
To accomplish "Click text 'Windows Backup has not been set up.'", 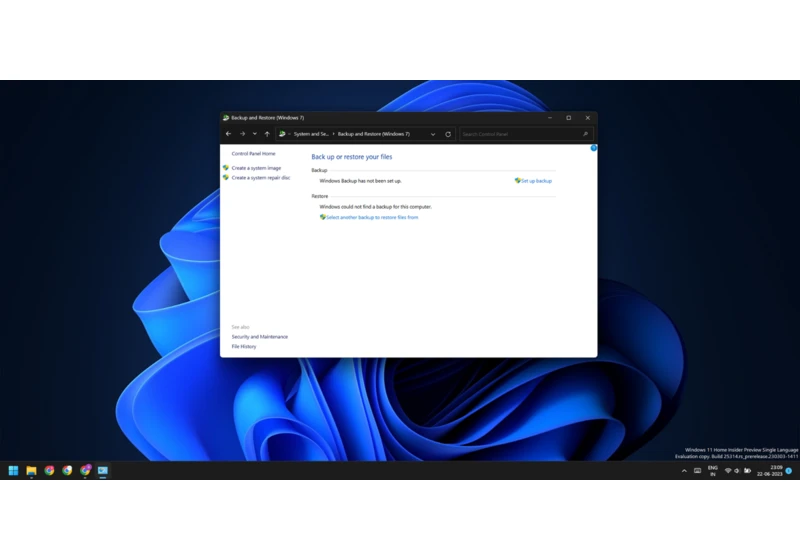I will pyautogui.click(x=360, y=181).
